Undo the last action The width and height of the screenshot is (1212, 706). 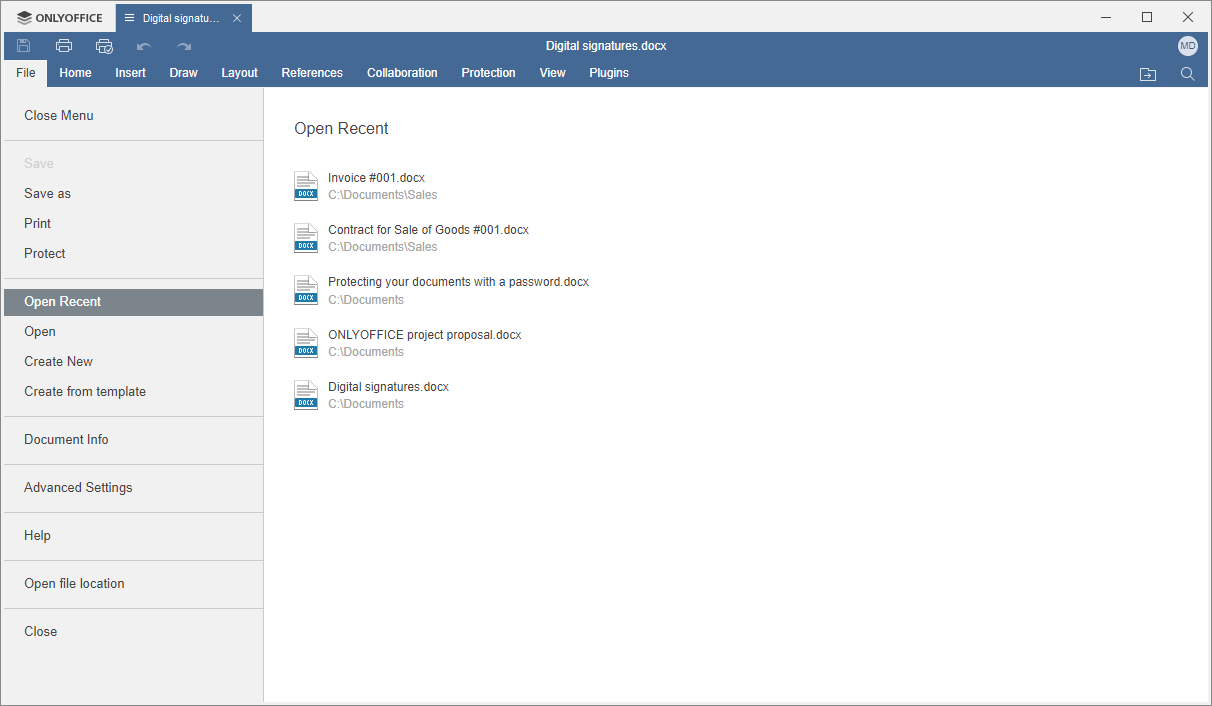(x=143, y=45)
